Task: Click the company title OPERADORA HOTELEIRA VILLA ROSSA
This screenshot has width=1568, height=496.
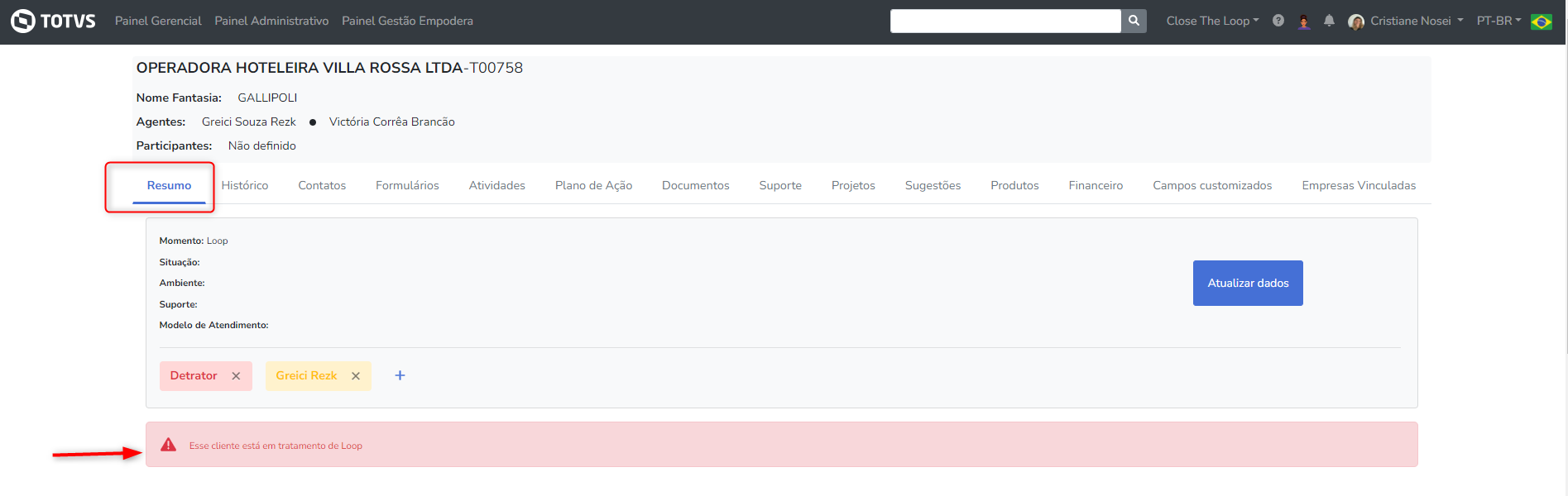Action: [329, 68]
